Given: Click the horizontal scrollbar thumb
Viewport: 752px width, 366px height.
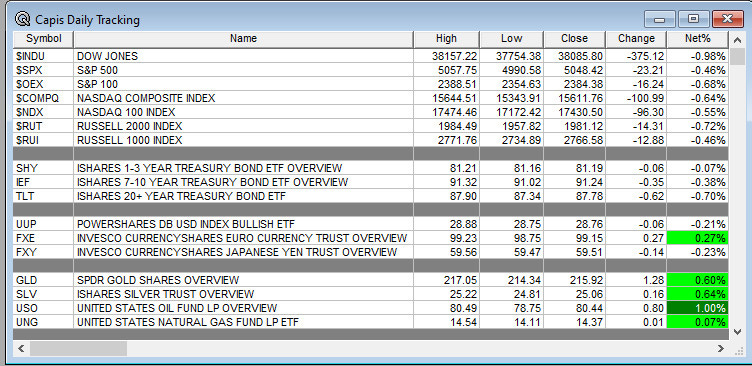Looking at the screenshot, I should click(78, 349).
